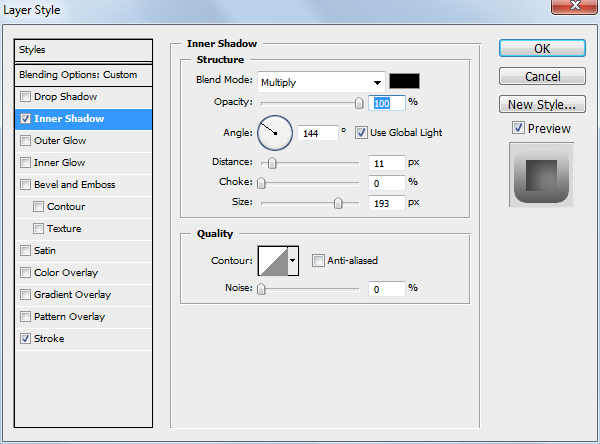Click the Size slider handle

(x=338, y=202)
